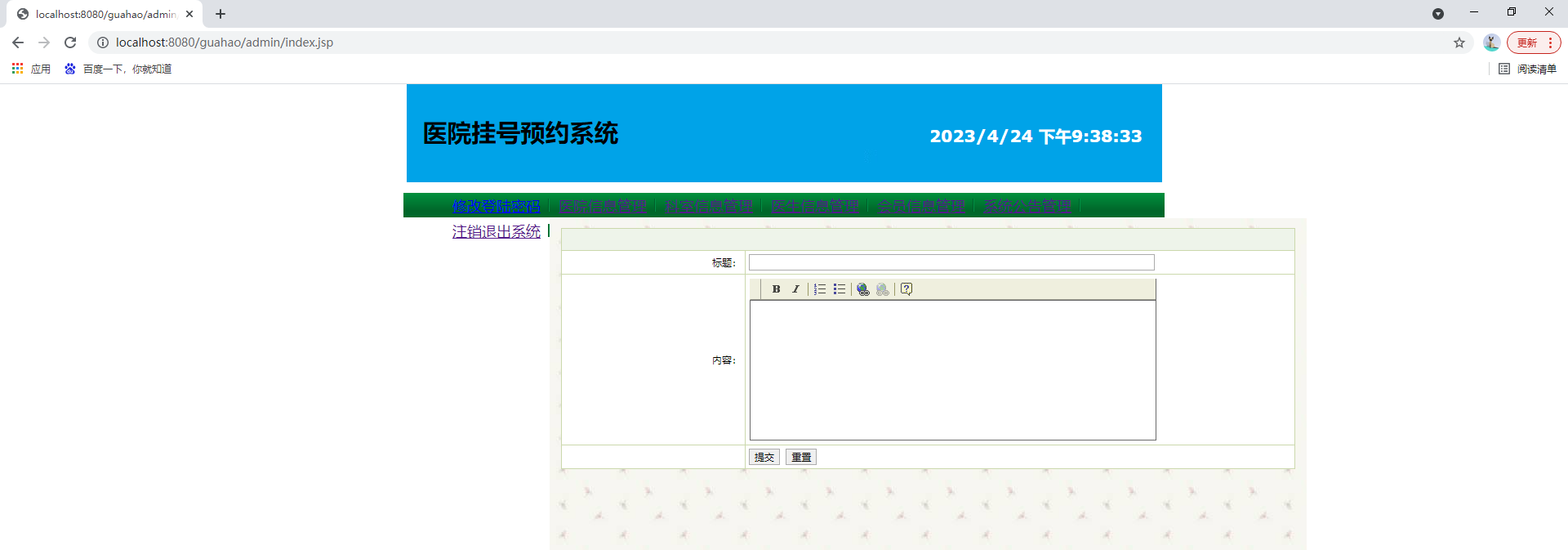1568x550 pixels.
Task: Open the 应用 apps shortcut in bookmarks bar
Action: pos(31,69)
